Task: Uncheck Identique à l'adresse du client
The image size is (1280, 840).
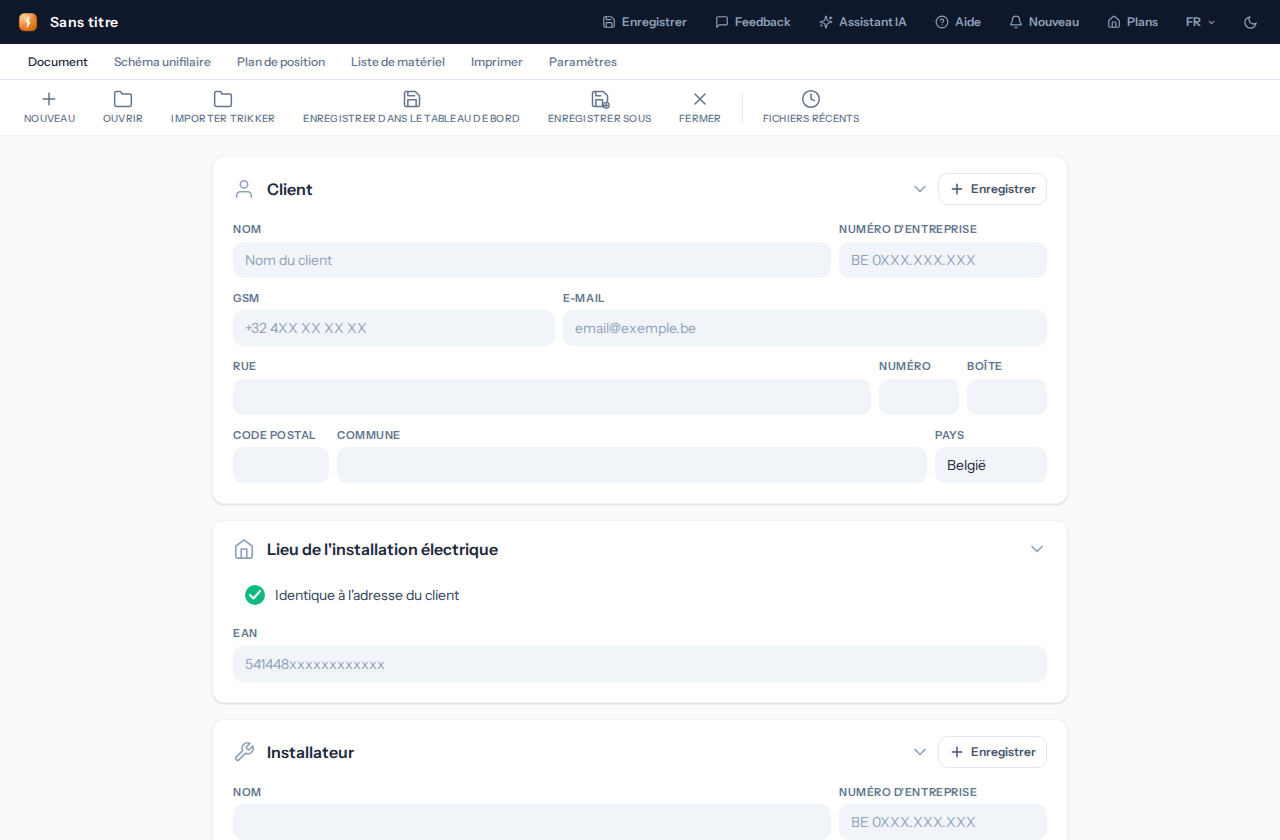Action: point(255,595)
